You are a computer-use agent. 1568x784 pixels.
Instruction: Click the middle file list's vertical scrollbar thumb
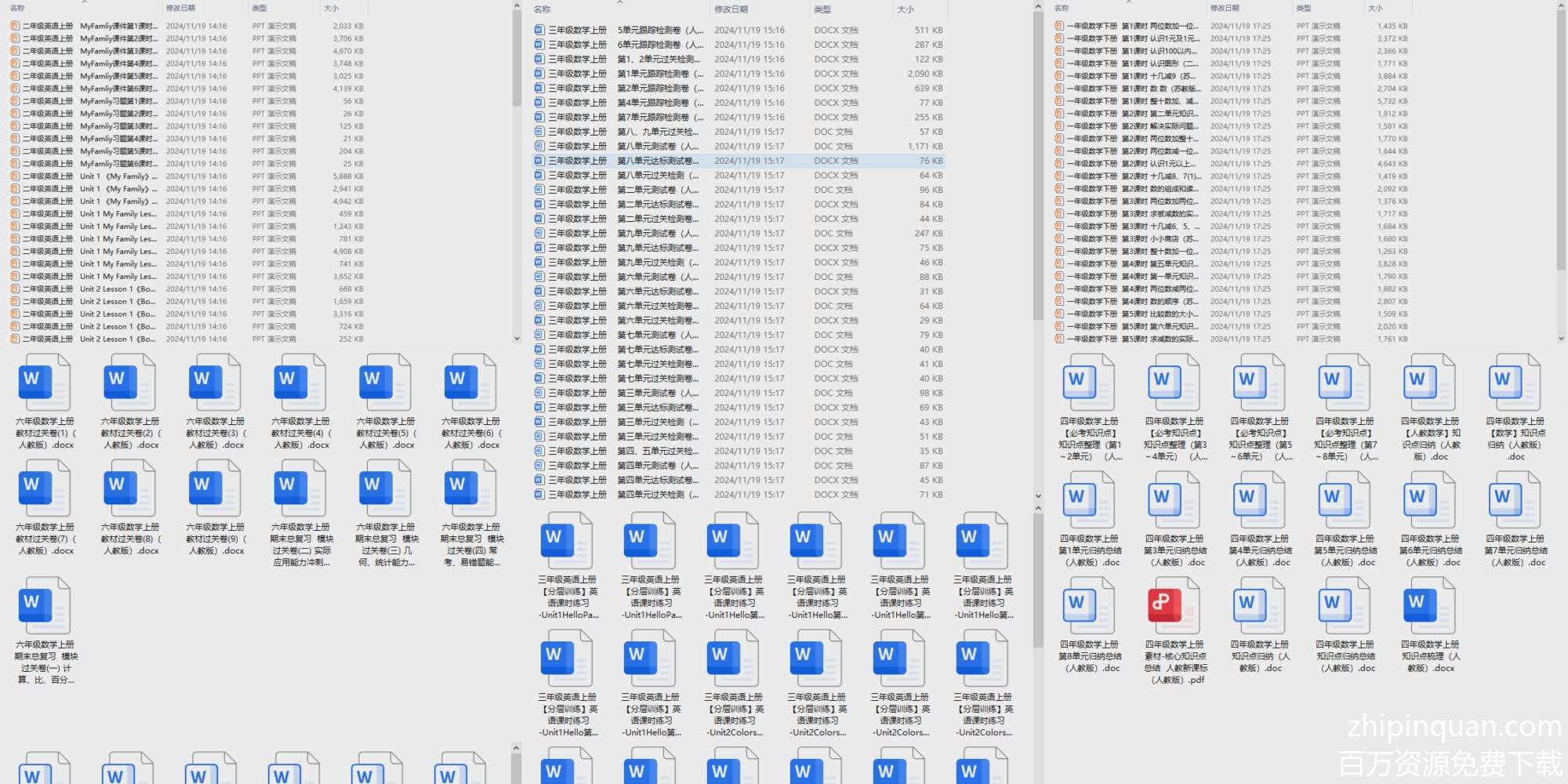point(1038,165)
